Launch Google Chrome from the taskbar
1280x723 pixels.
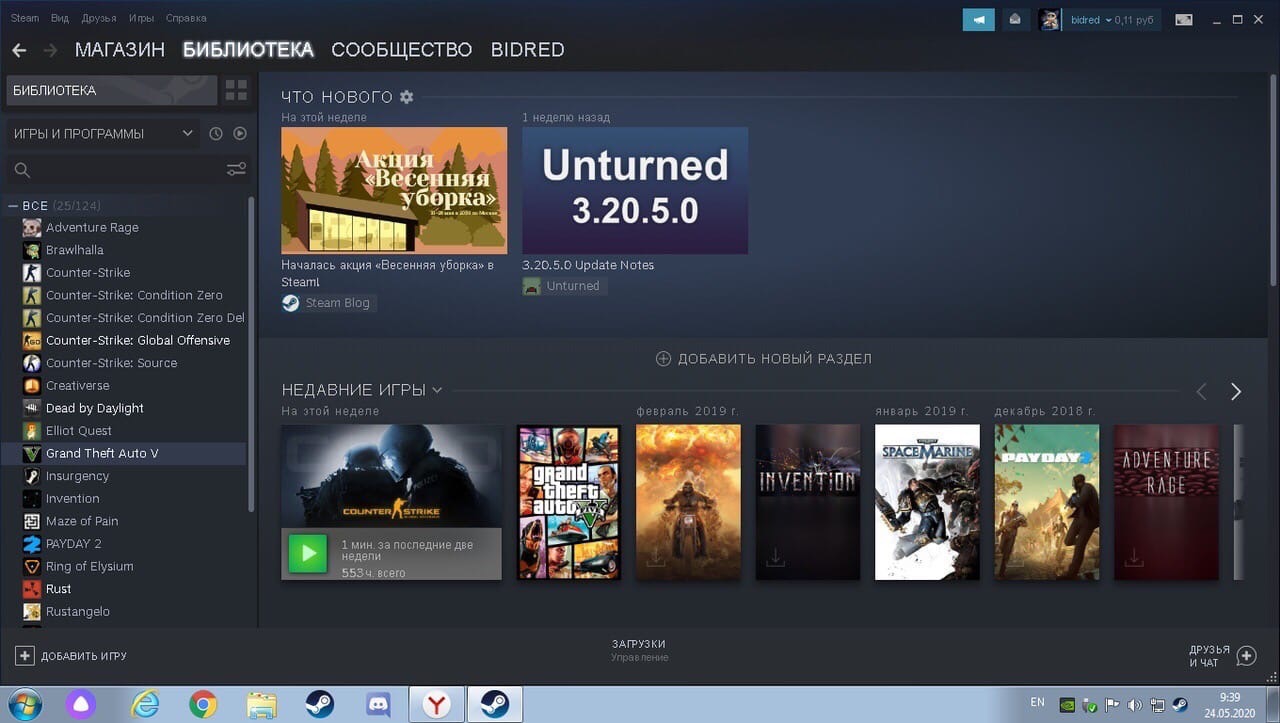(203, 705)
